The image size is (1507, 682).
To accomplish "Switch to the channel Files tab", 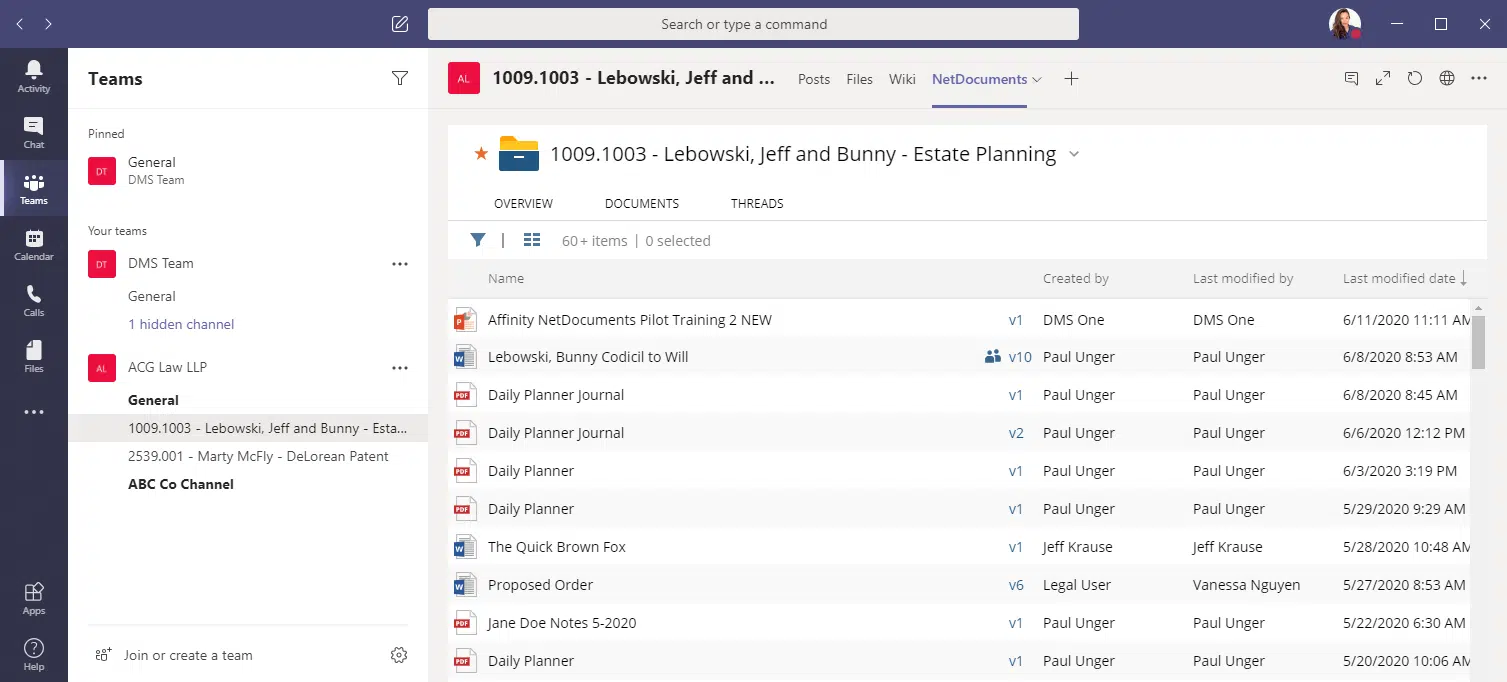I will [859, 79].
